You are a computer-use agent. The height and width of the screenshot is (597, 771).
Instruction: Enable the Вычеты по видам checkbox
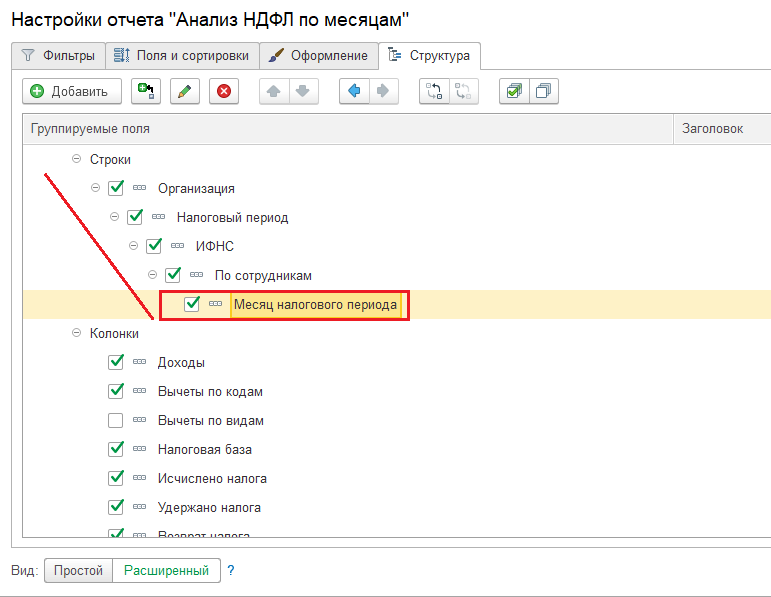tap(116, 420)
